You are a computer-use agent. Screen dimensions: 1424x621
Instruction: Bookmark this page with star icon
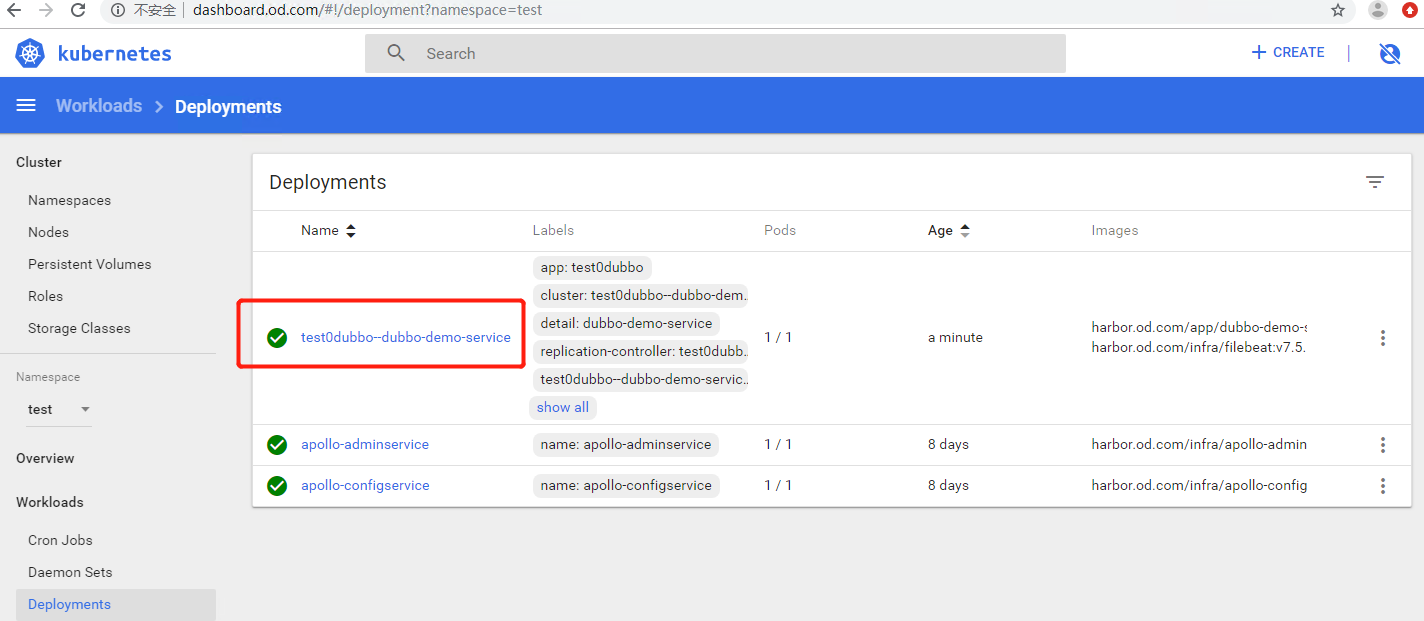1338,10
